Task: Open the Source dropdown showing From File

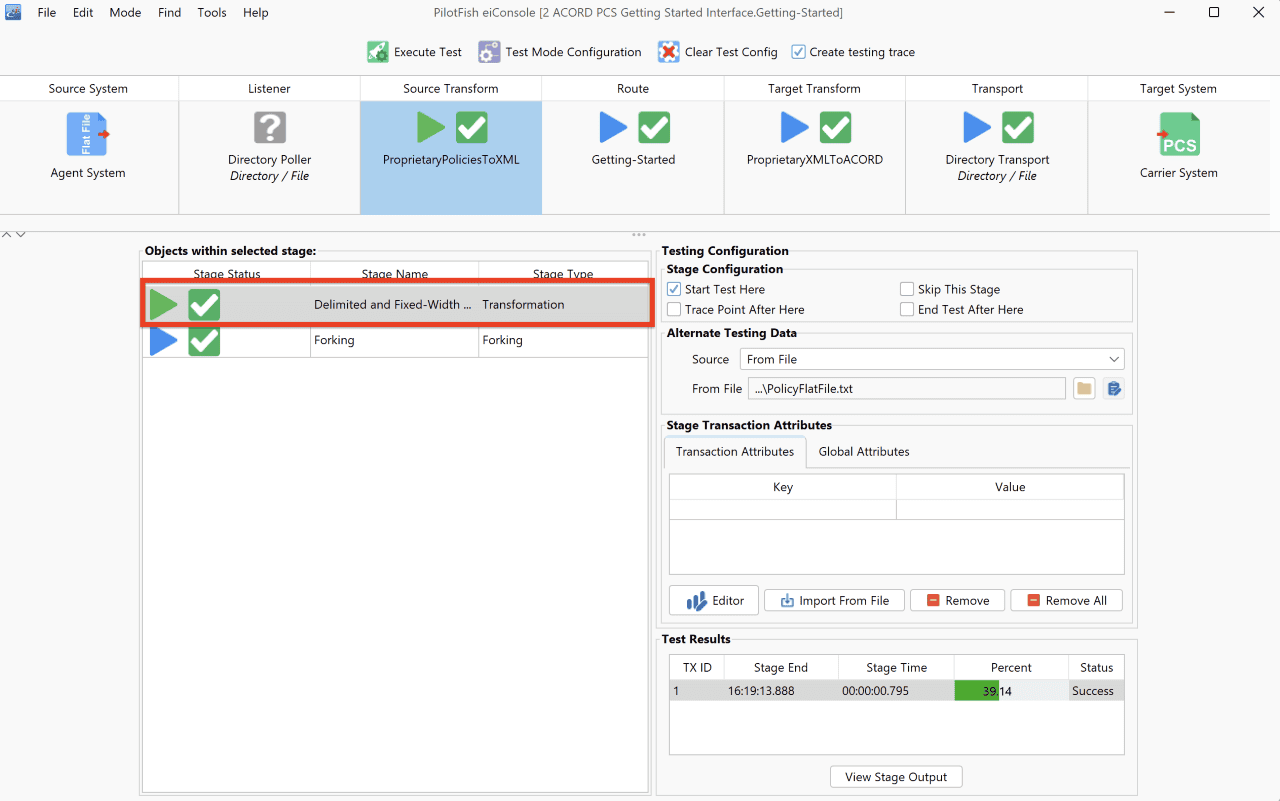Action: pyautogui.click(x=932, y=359)
